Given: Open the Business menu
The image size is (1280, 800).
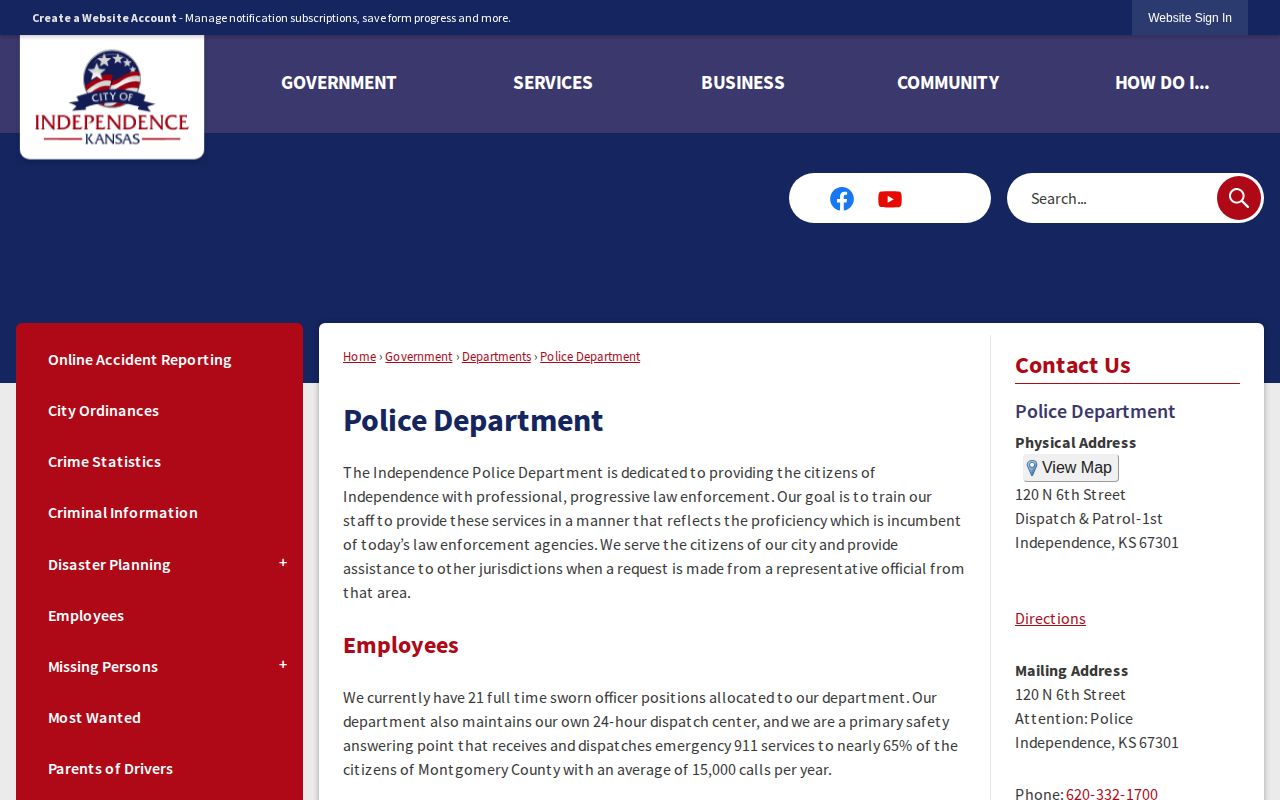Looking at the screenshot, I should (x=743, y=83).
